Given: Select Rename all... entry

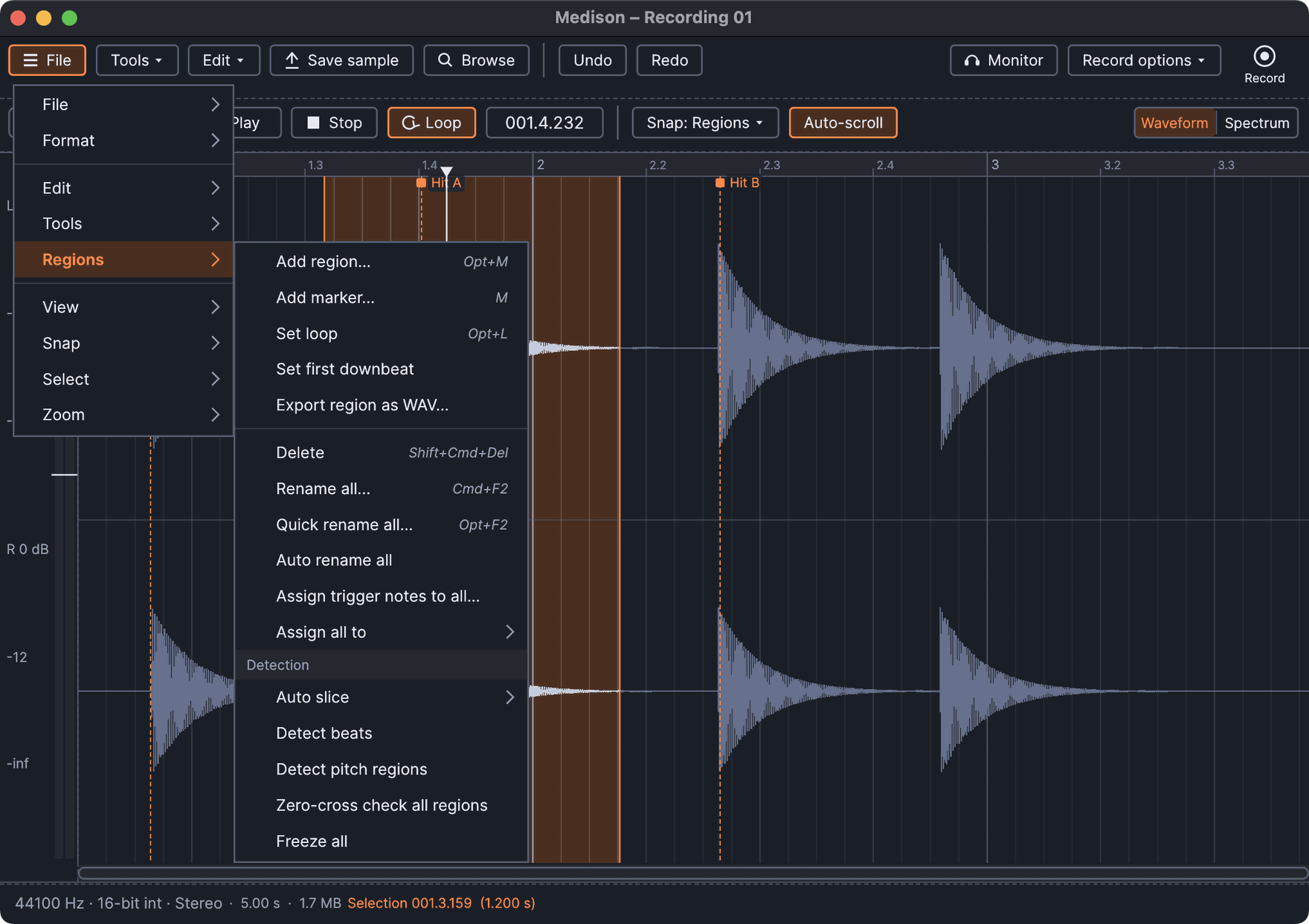Looking at the screenshot, I should (381, 488).
